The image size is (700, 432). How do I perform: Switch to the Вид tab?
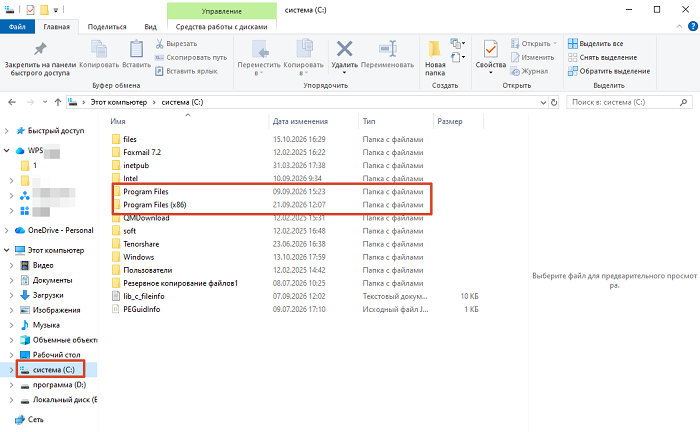pos(150,27)
